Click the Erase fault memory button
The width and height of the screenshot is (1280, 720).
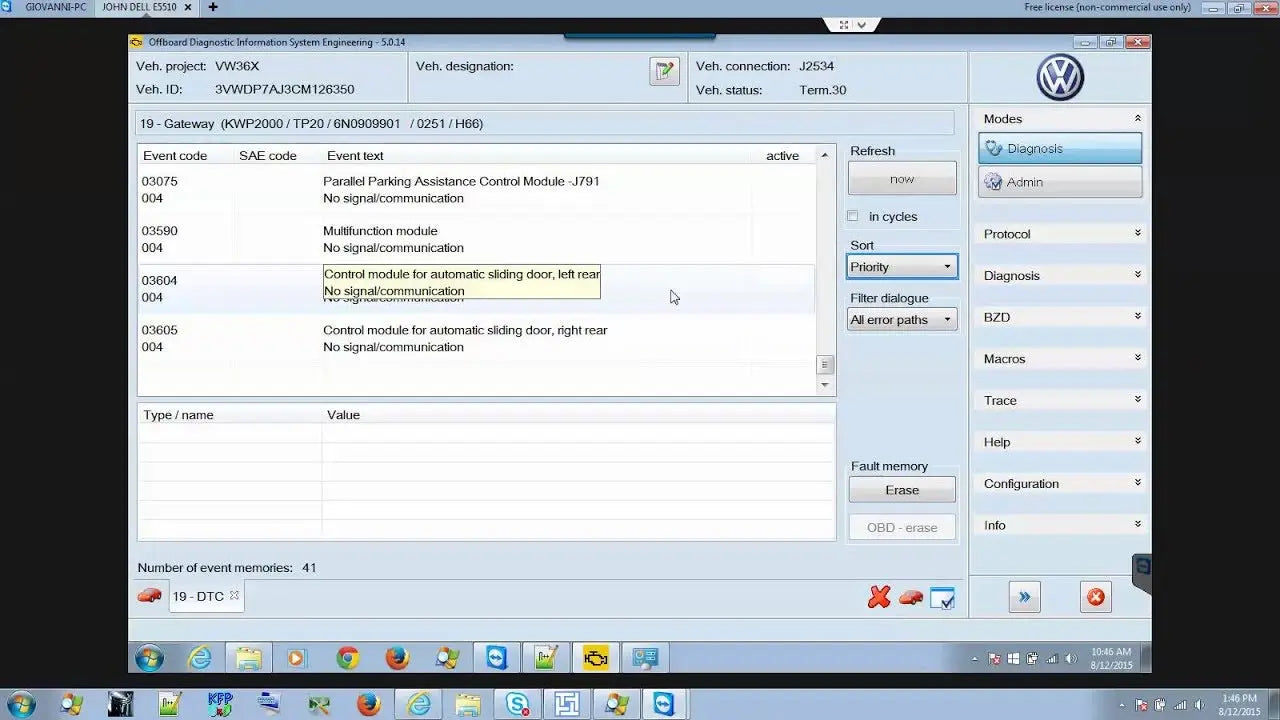902,490
